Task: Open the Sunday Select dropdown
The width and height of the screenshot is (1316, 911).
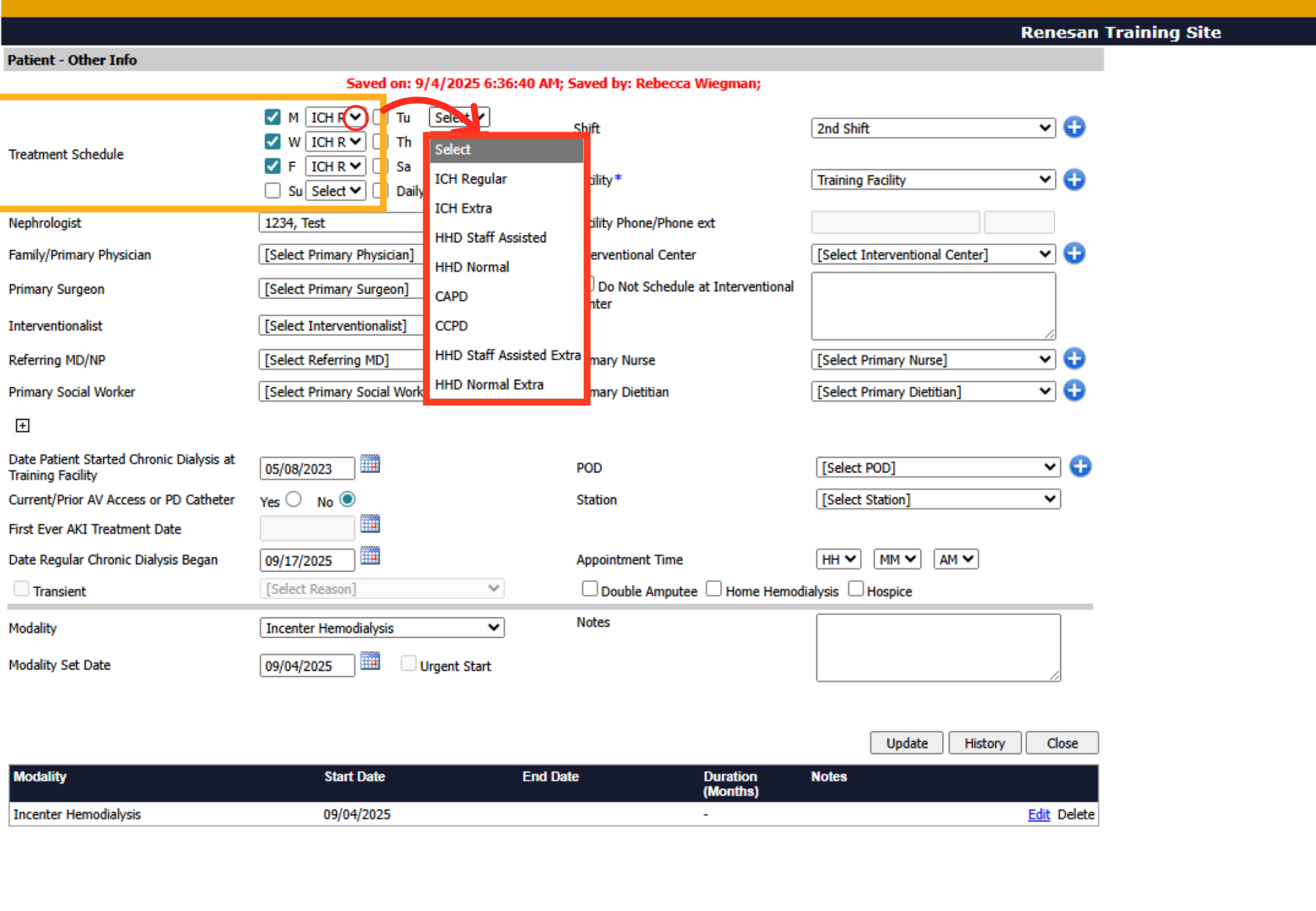Action: (336, 191)
